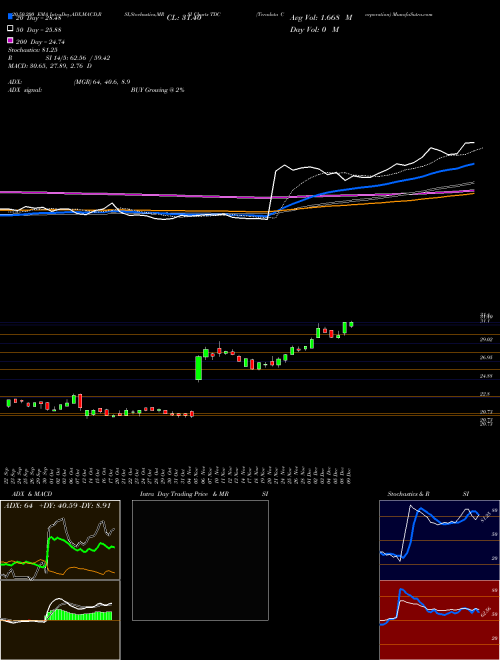Viewport: 500px width, 660px height.
Task: Open the MACD histogram chart panel
Action: (x=60, y=620)
